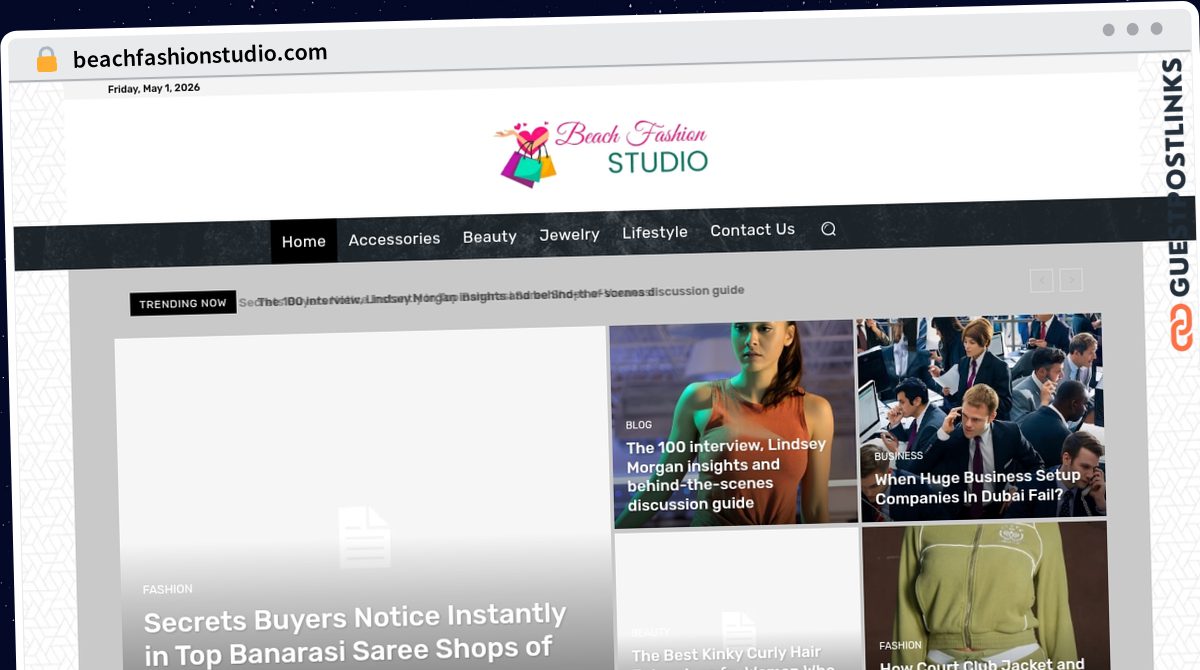This screenshot has height=670, width=1200.
Task: Go to previous trending item arrow
Action: 1042,281
